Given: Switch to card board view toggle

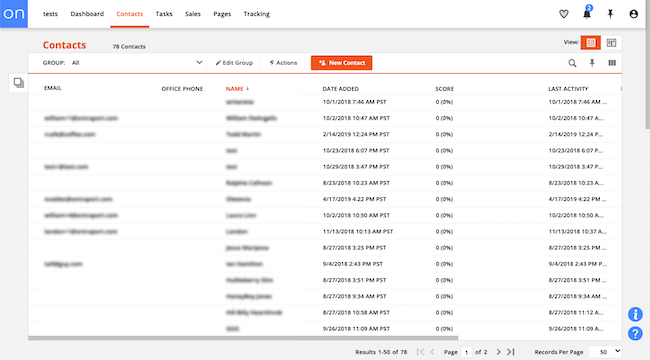Looking at the screenshot, I should [611, 42].
